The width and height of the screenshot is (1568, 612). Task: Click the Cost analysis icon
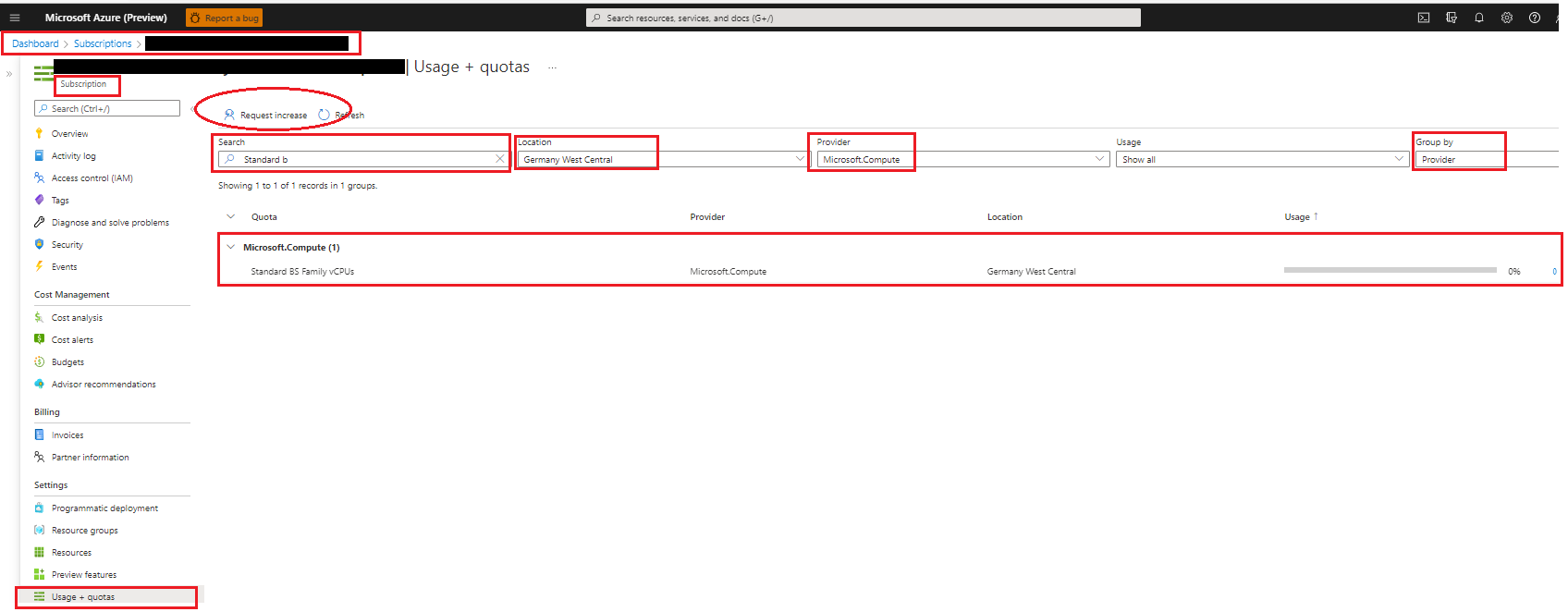click(39, 317)
